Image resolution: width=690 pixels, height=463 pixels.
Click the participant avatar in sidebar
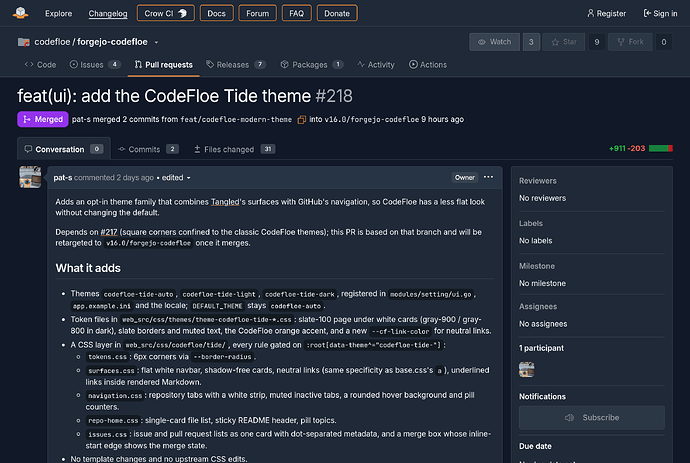(527, 369)
